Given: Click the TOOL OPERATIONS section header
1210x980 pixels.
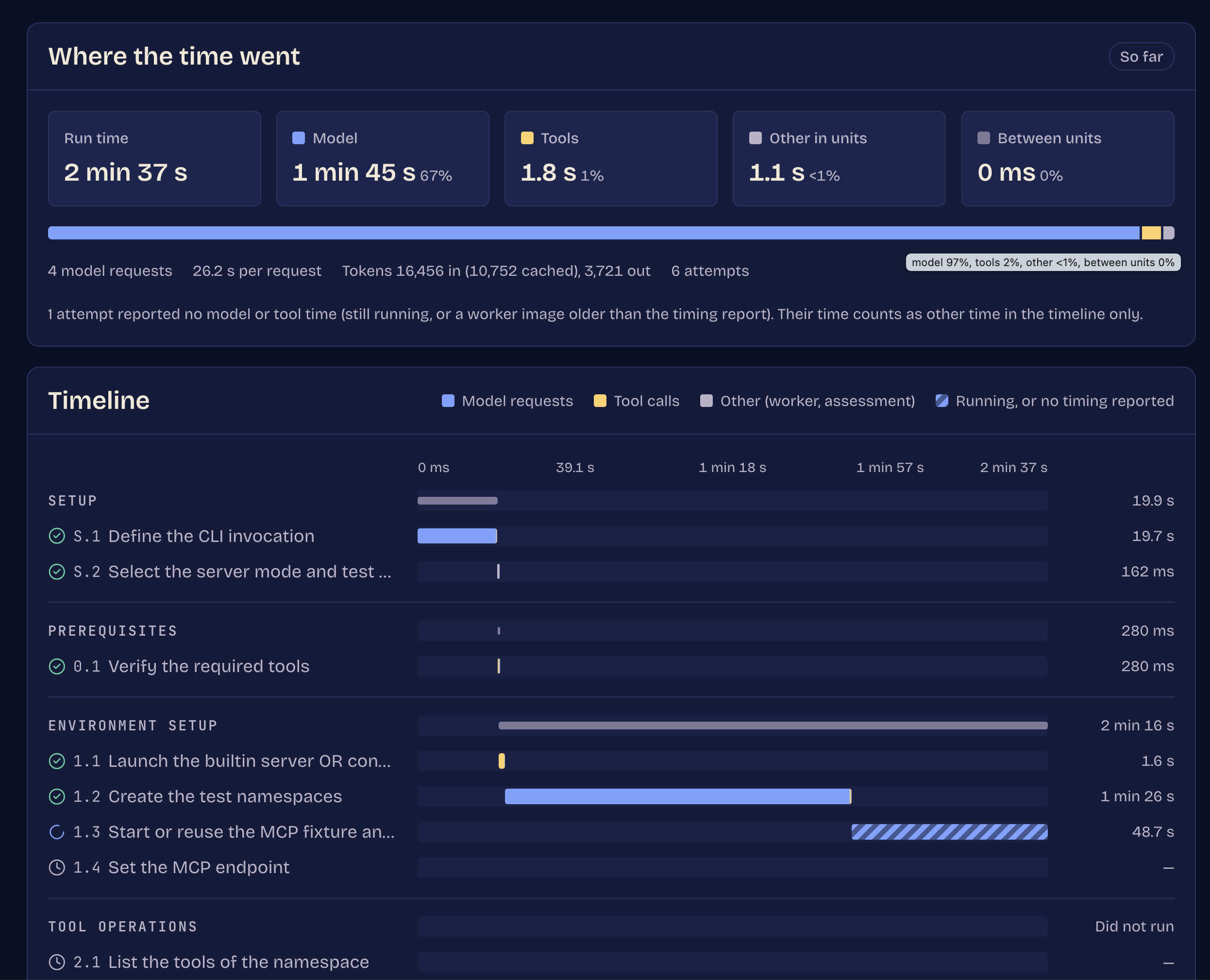Looking at the screenshot, I should tap(123, 927).
